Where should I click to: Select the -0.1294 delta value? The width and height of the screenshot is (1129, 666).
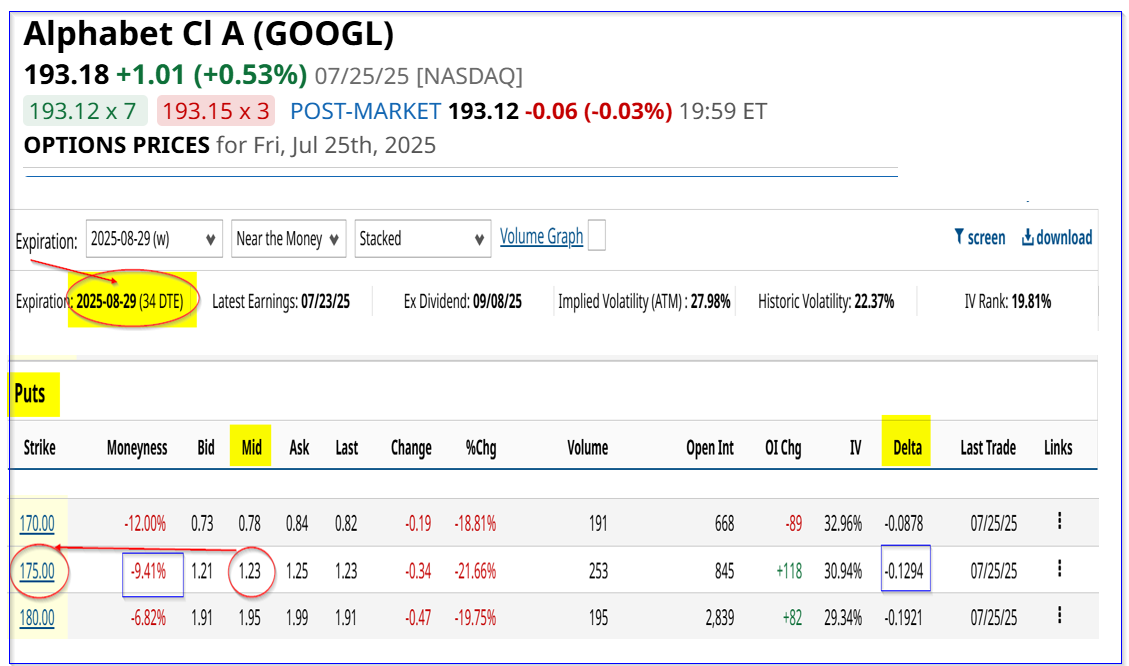[x=904, y=572]
